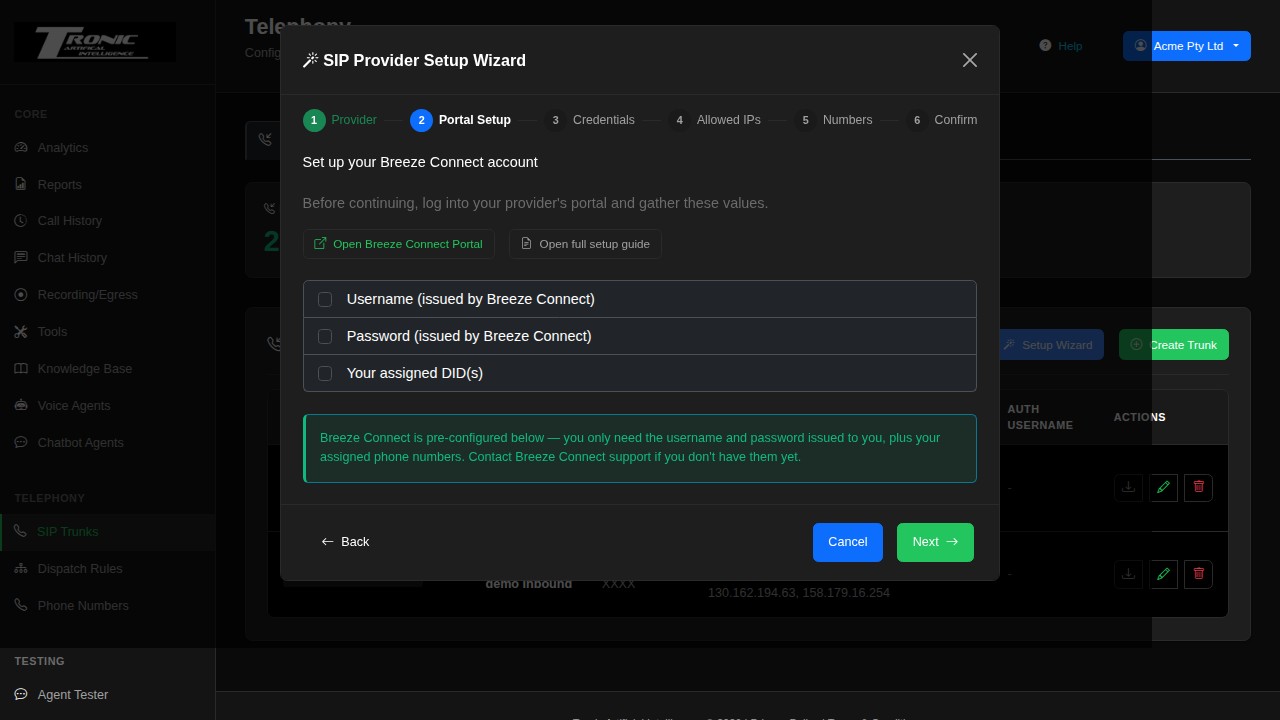
Task: Open Breeze Connect Portal link
Action: (x=399, y=244)
